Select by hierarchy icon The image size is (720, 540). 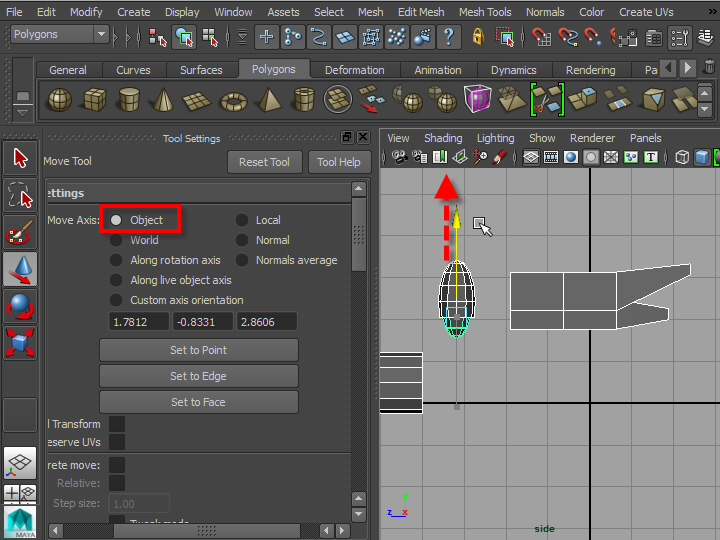[x=158, y=37]
